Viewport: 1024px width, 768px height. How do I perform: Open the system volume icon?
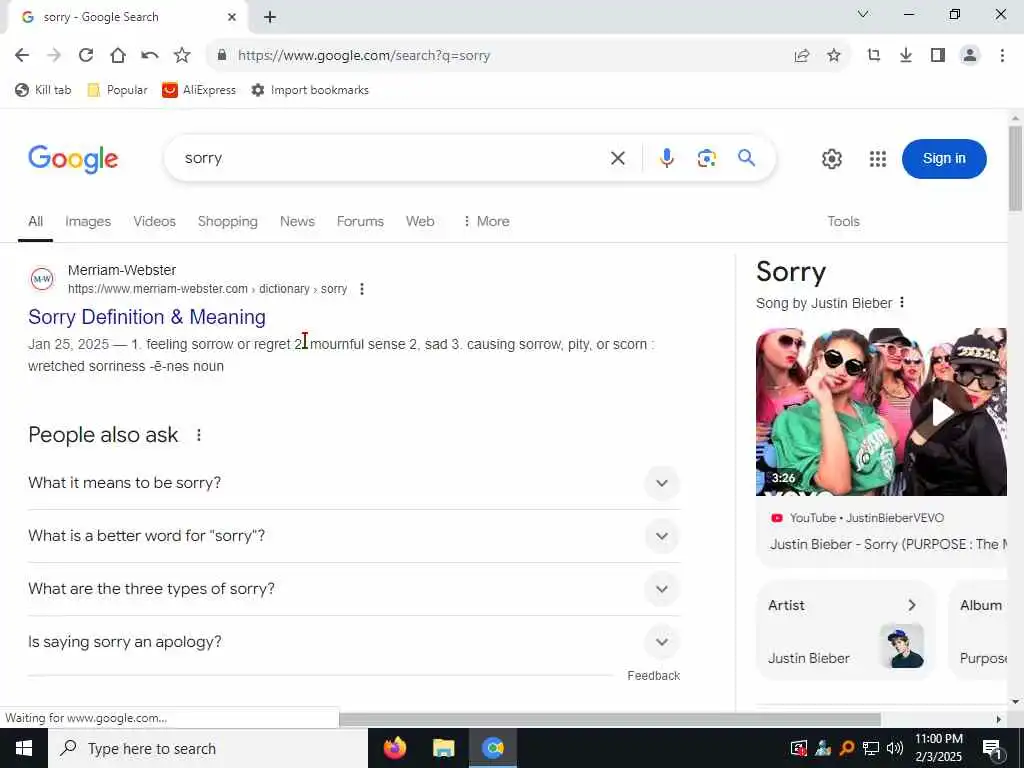coord(895,748)
